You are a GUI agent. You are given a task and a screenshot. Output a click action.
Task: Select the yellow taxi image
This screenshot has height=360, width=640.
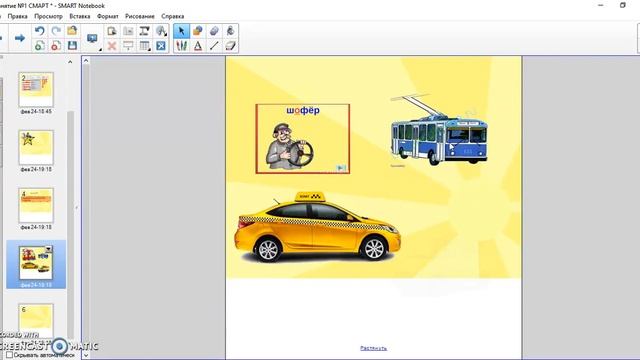pos(317,227)
